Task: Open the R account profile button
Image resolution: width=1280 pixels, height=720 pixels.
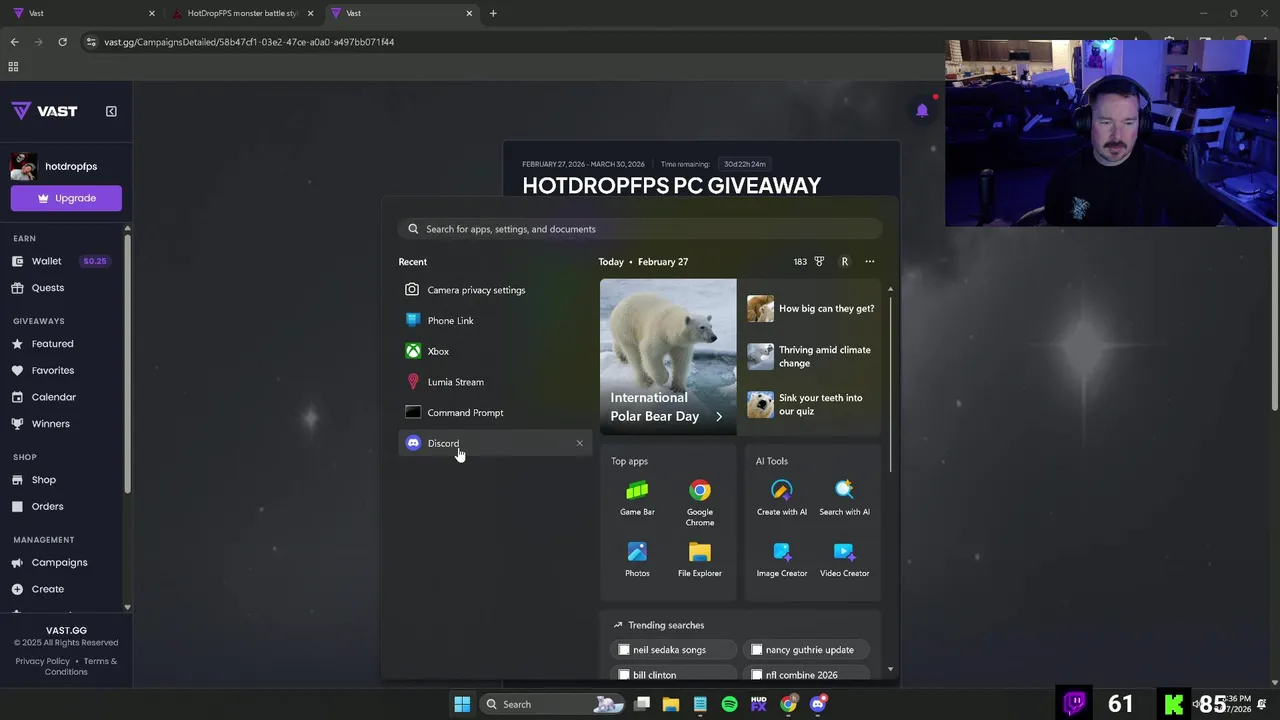Action: tap(844, 261)
